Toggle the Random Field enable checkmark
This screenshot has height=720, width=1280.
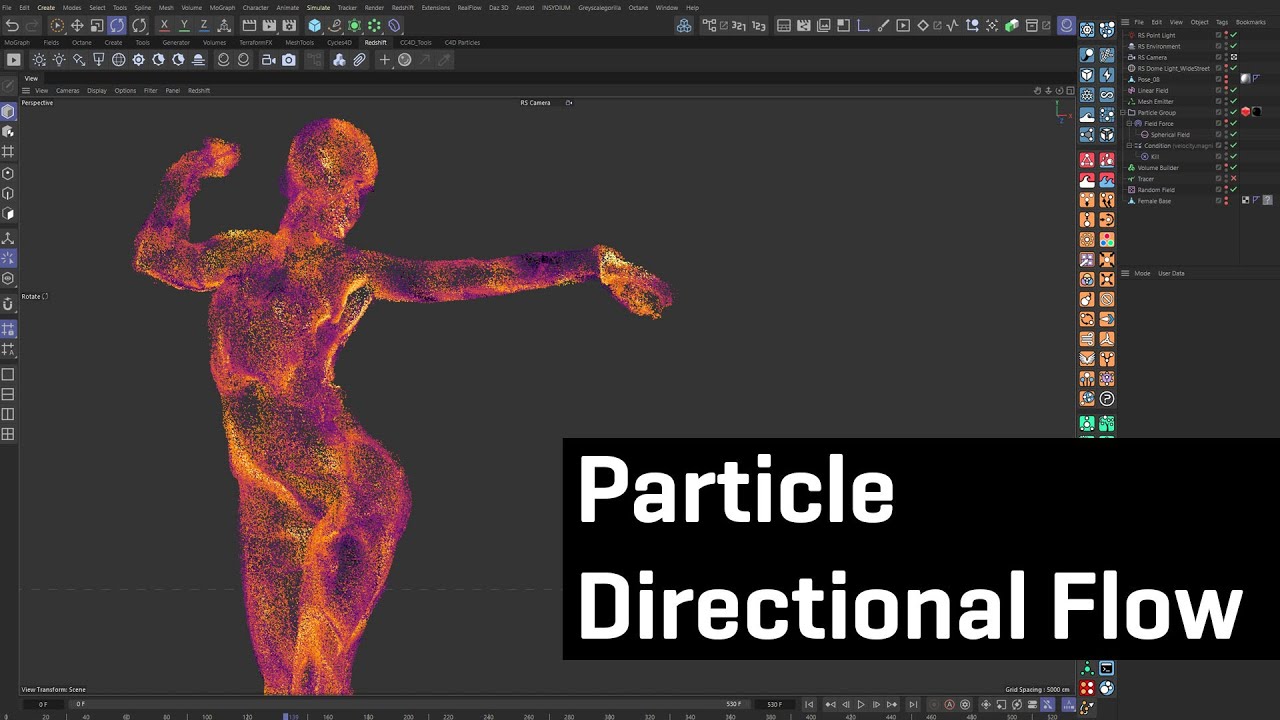point(1234,190)
